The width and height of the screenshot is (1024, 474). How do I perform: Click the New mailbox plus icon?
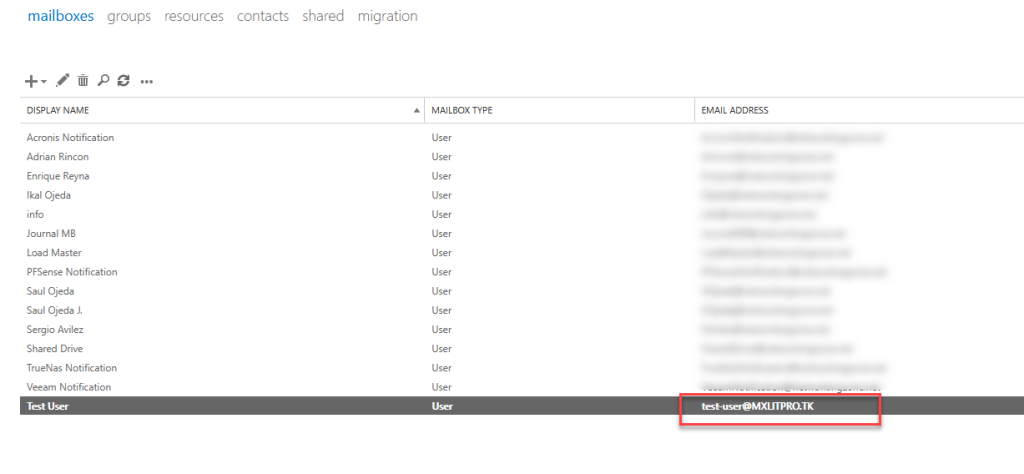click(x=31, y=81)
